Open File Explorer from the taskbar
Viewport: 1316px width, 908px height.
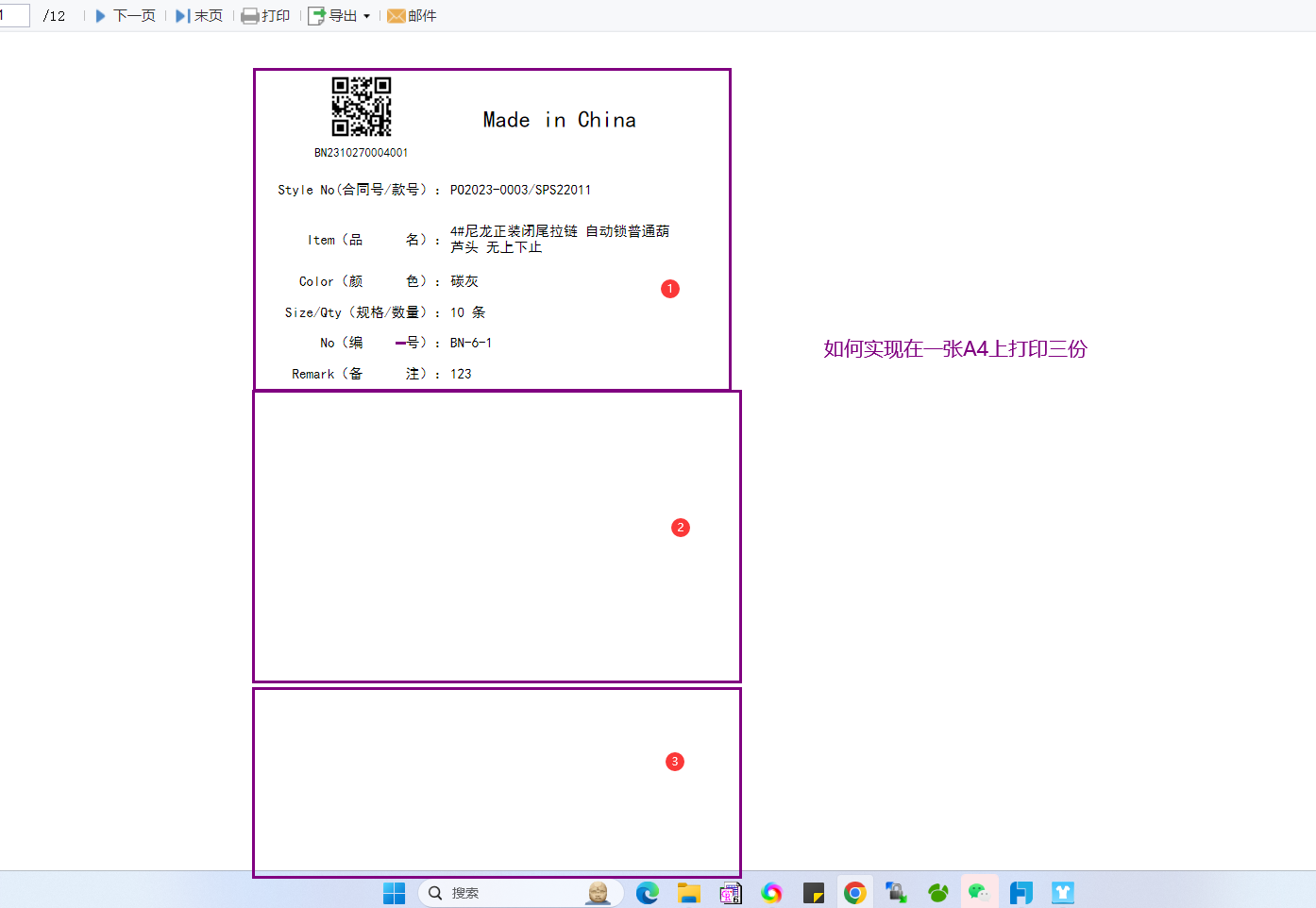coord(689,893)
